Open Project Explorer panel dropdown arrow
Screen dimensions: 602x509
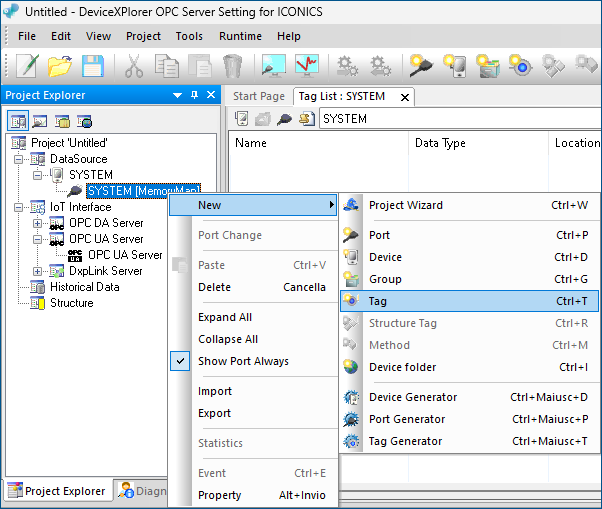[177, 95]
